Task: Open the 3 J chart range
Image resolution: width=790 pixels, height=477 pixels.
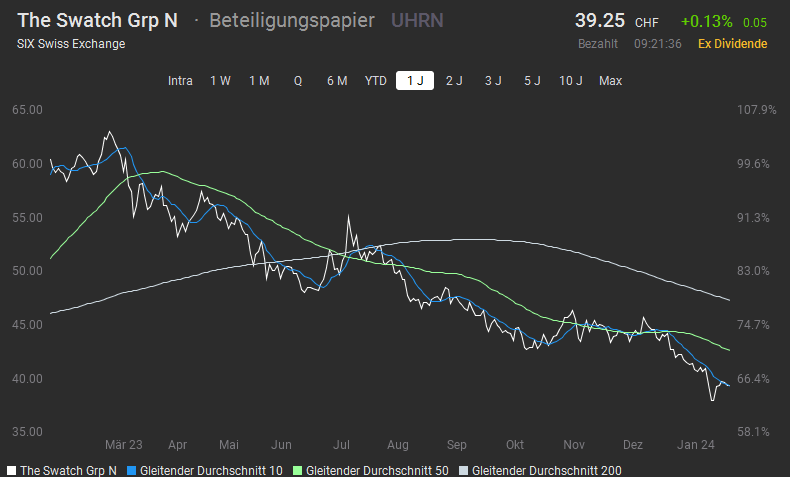Action: click(x=493, y=81)
